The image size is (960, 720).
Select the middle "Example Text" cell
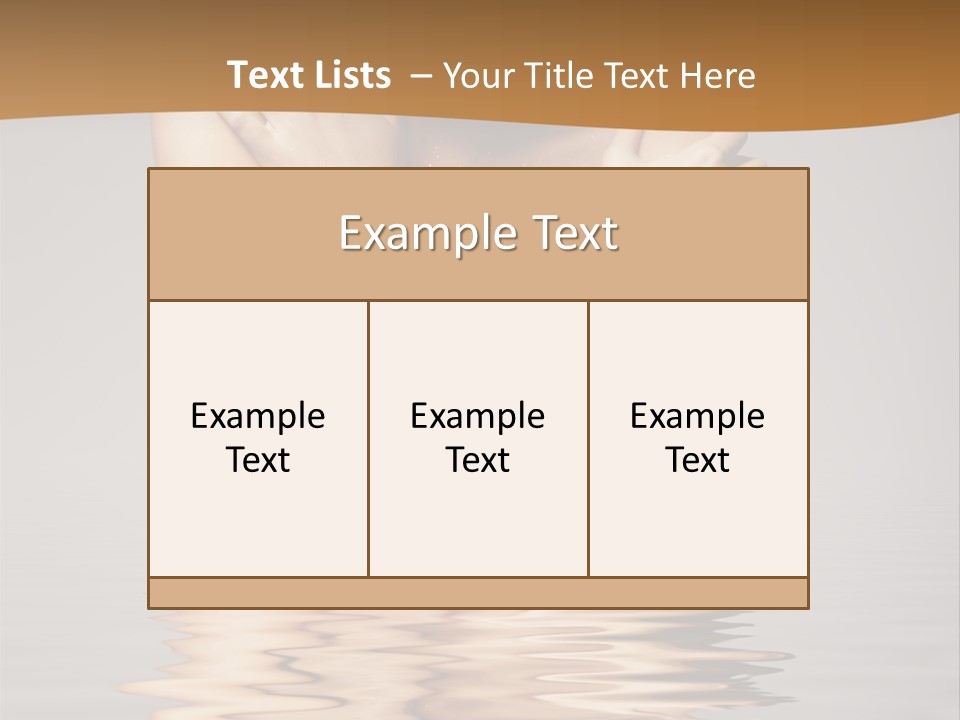pos(478,438)
